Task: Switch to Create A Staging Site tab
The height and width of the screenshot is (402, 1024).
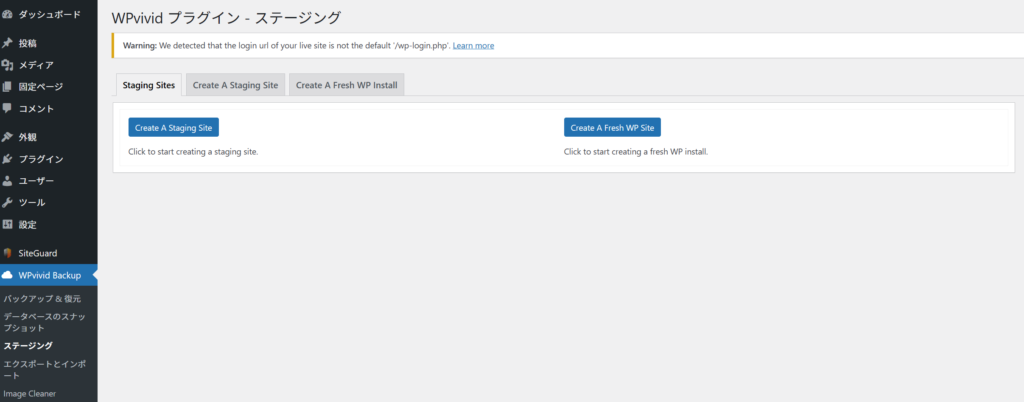Action: (x=235, y=86)
